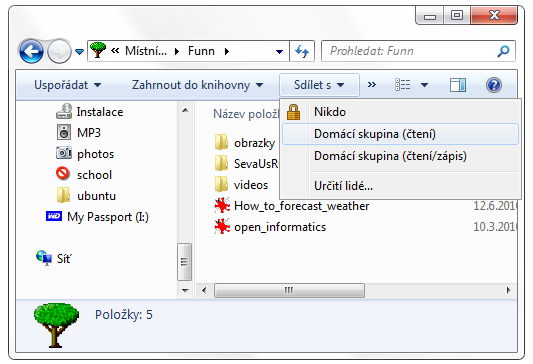Image resolution: width=533 pixels, height=364 pixels.
Task: Select school in the navigation pane
Action: [x=94, y=175]
